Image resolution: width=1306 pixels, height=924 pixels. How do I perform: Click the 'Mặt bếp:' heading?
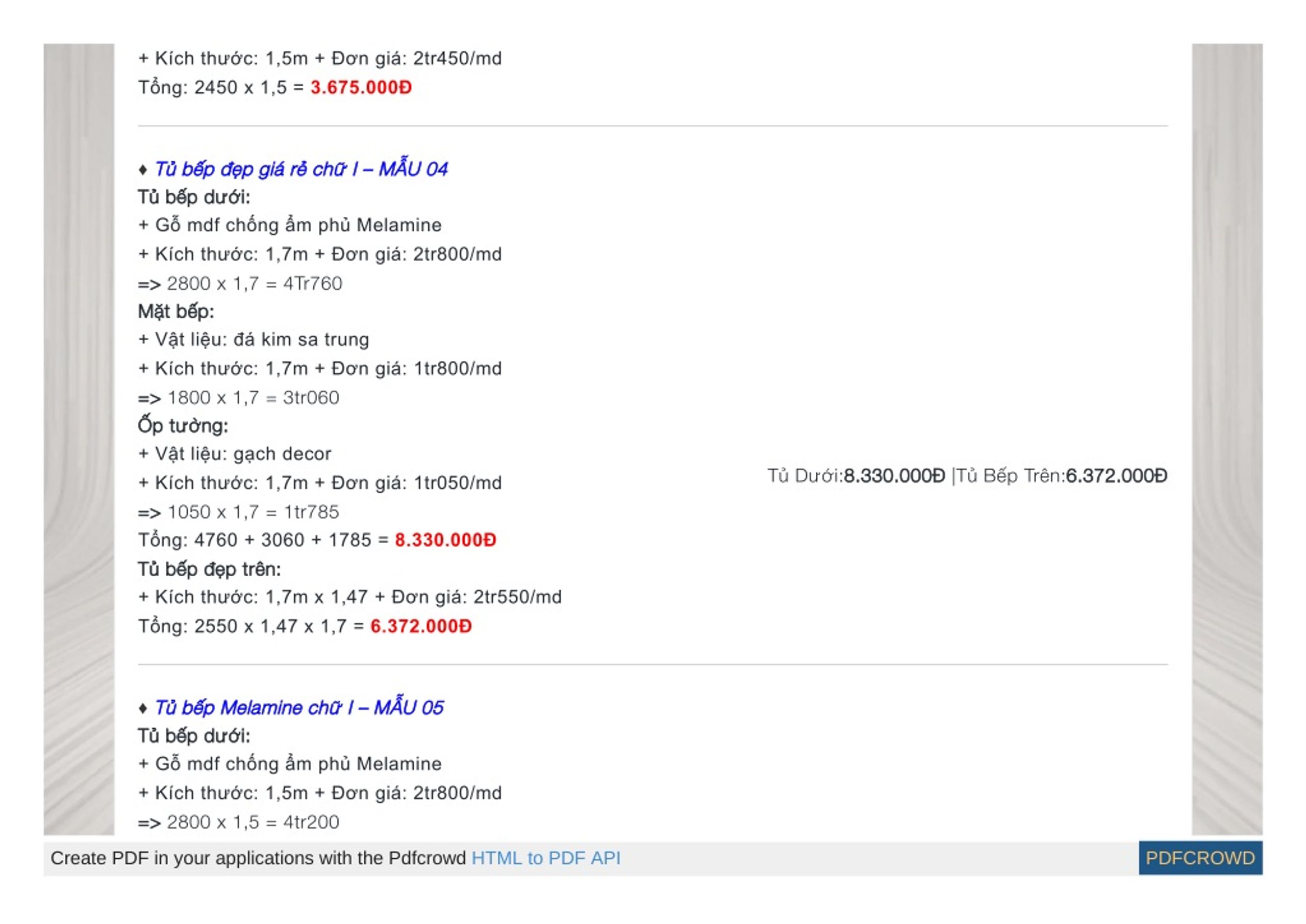click(176, 312)
